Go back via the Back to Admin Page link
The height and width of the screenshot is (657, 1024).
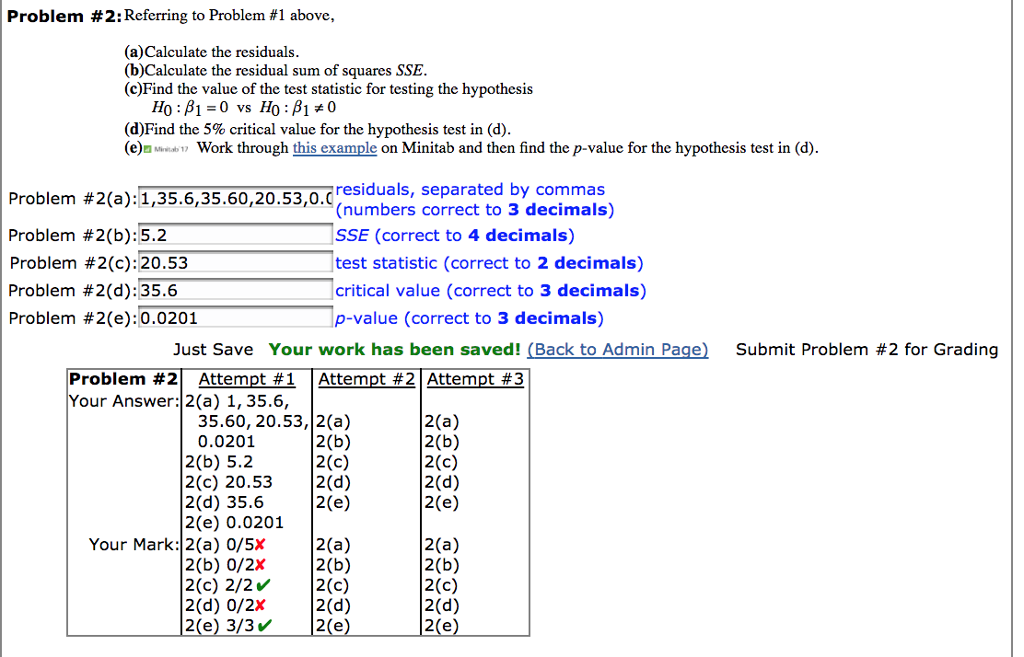pyautogui.click(x=617, y=349)
